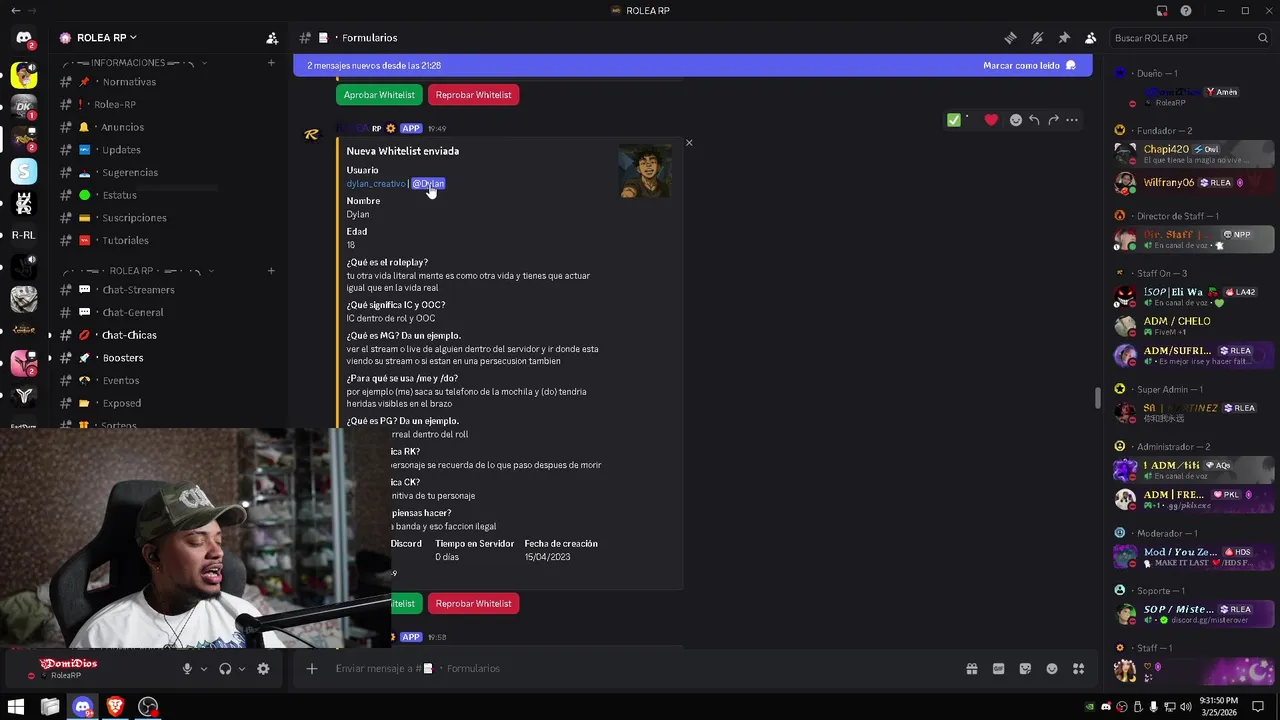The height and width of the screenshot is (720, 1280).
Task: Open add reaction smiley on message
Action: pyautogui.click(x=1015, y=120)
